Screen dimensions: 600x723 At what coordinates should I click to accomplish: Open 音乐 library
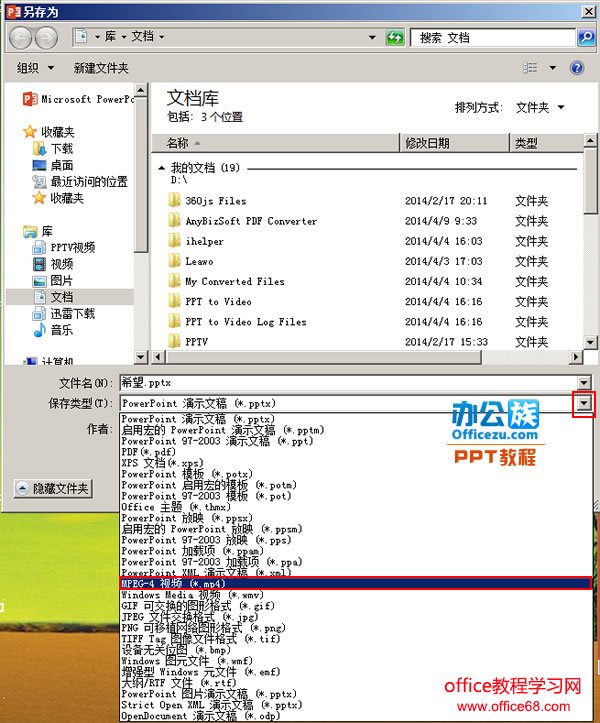[53, 330]
